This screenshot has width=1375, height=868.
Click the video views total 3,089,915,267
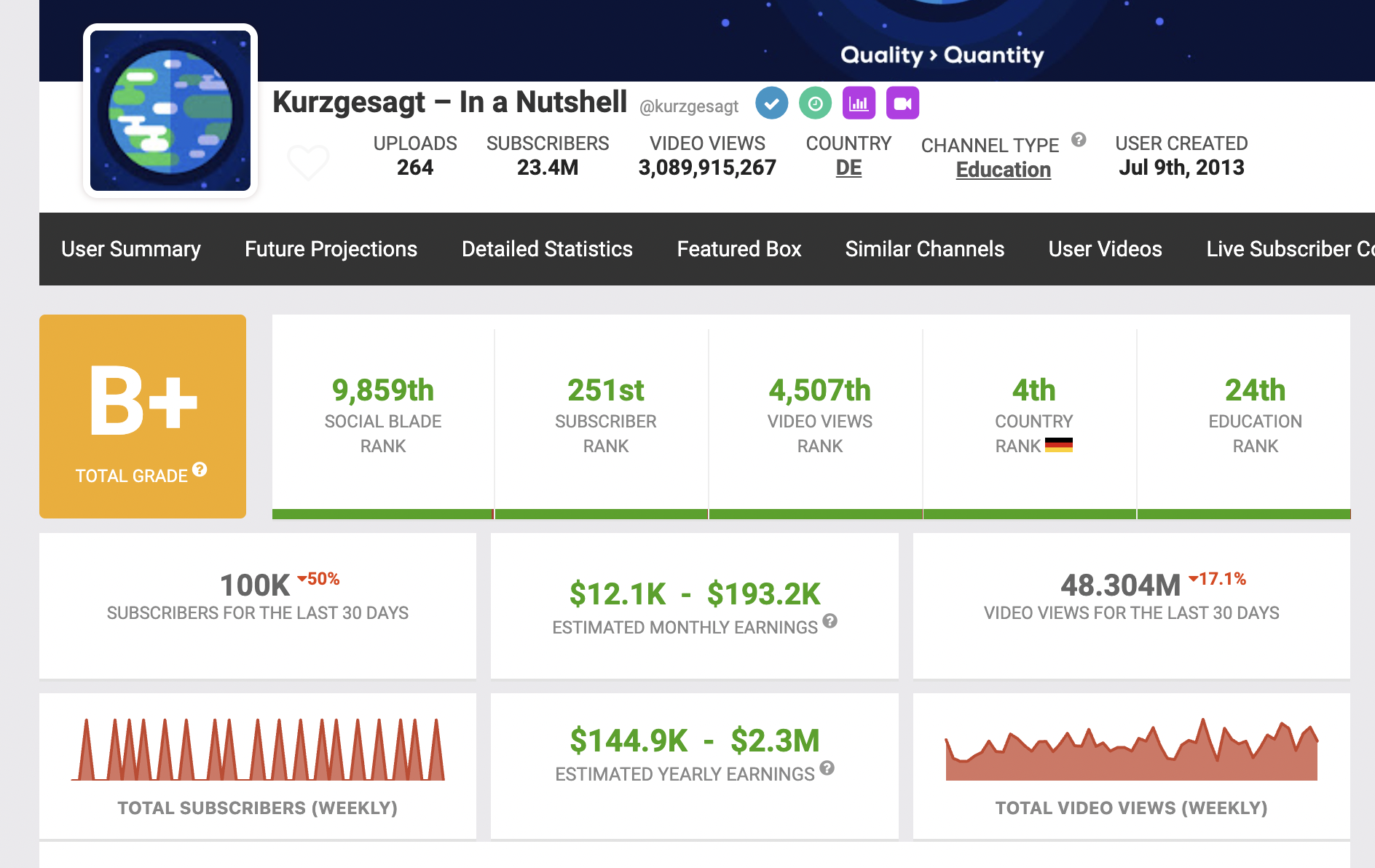click(x=707, y=167)
